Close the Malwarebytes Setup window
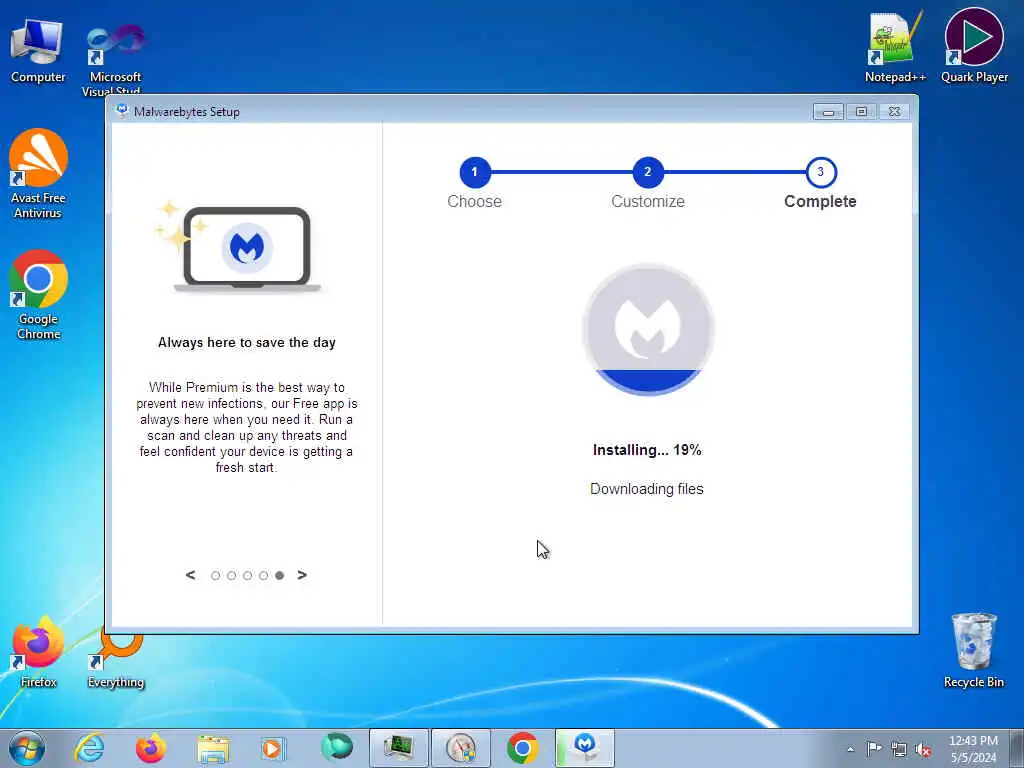 click(x=895, y=112)
